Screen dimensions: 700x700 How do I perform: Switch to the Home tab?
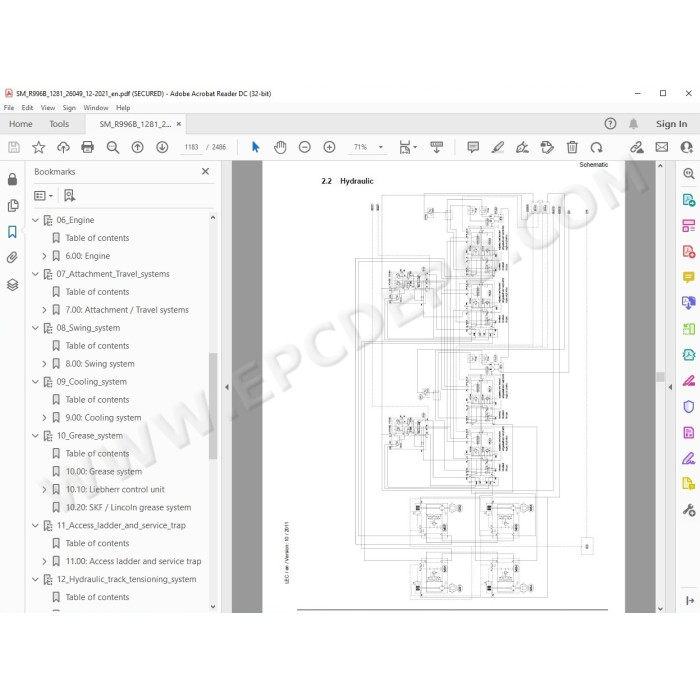click(x=21, y=124)
